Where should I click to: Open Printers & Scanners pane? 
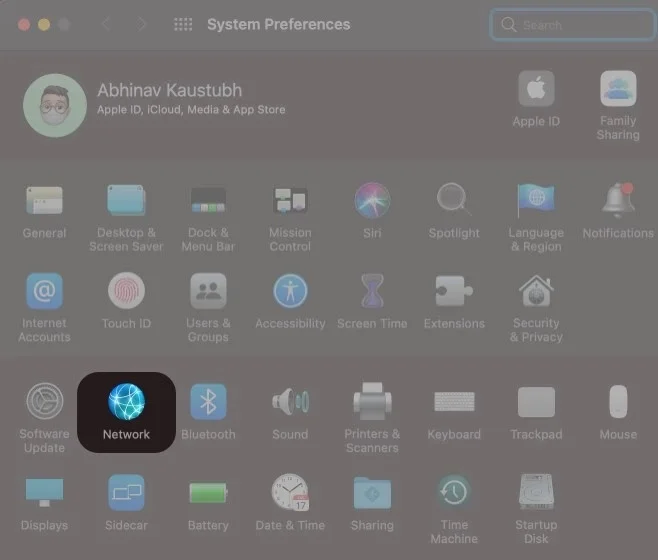(372, 402)
